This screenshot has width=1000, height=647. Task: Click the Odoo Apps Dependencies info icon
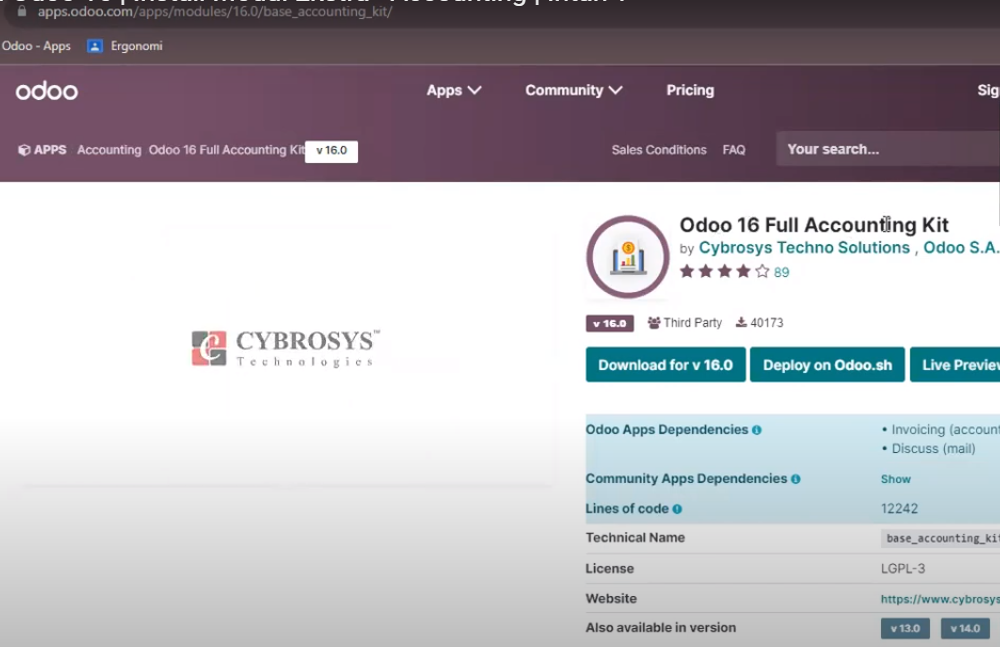(x=758, y=429)
